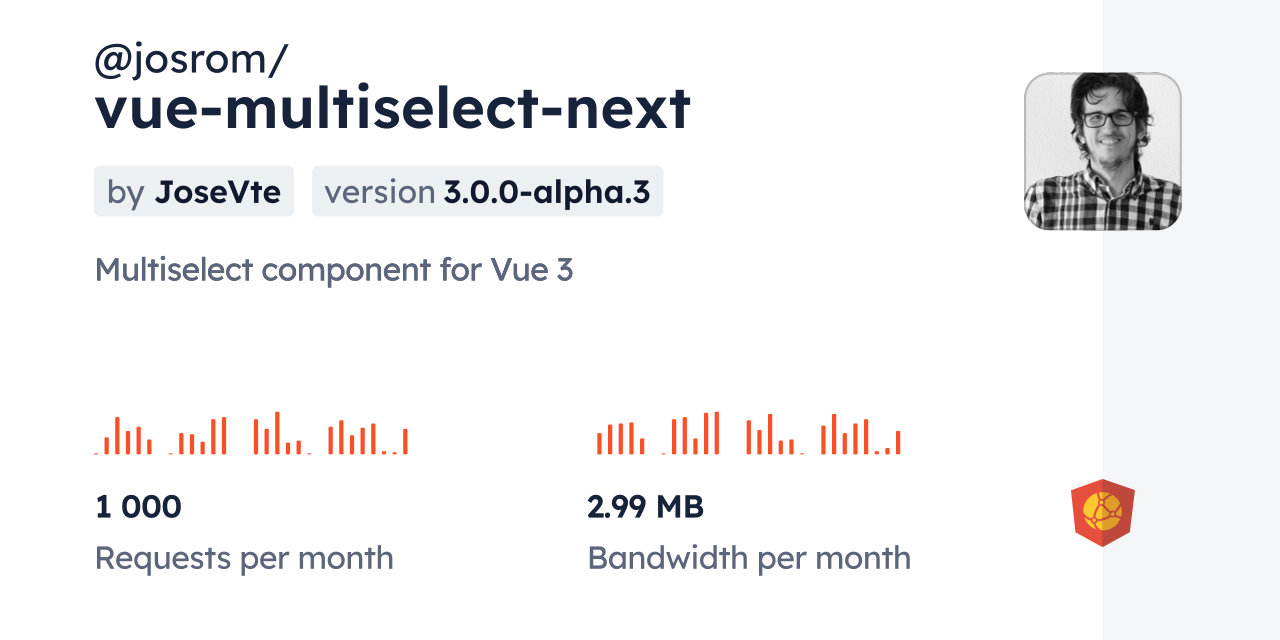Click the @josrom/ scope text
The height and width of the screenshot is (640, 1280).
(x=191, y=61)
